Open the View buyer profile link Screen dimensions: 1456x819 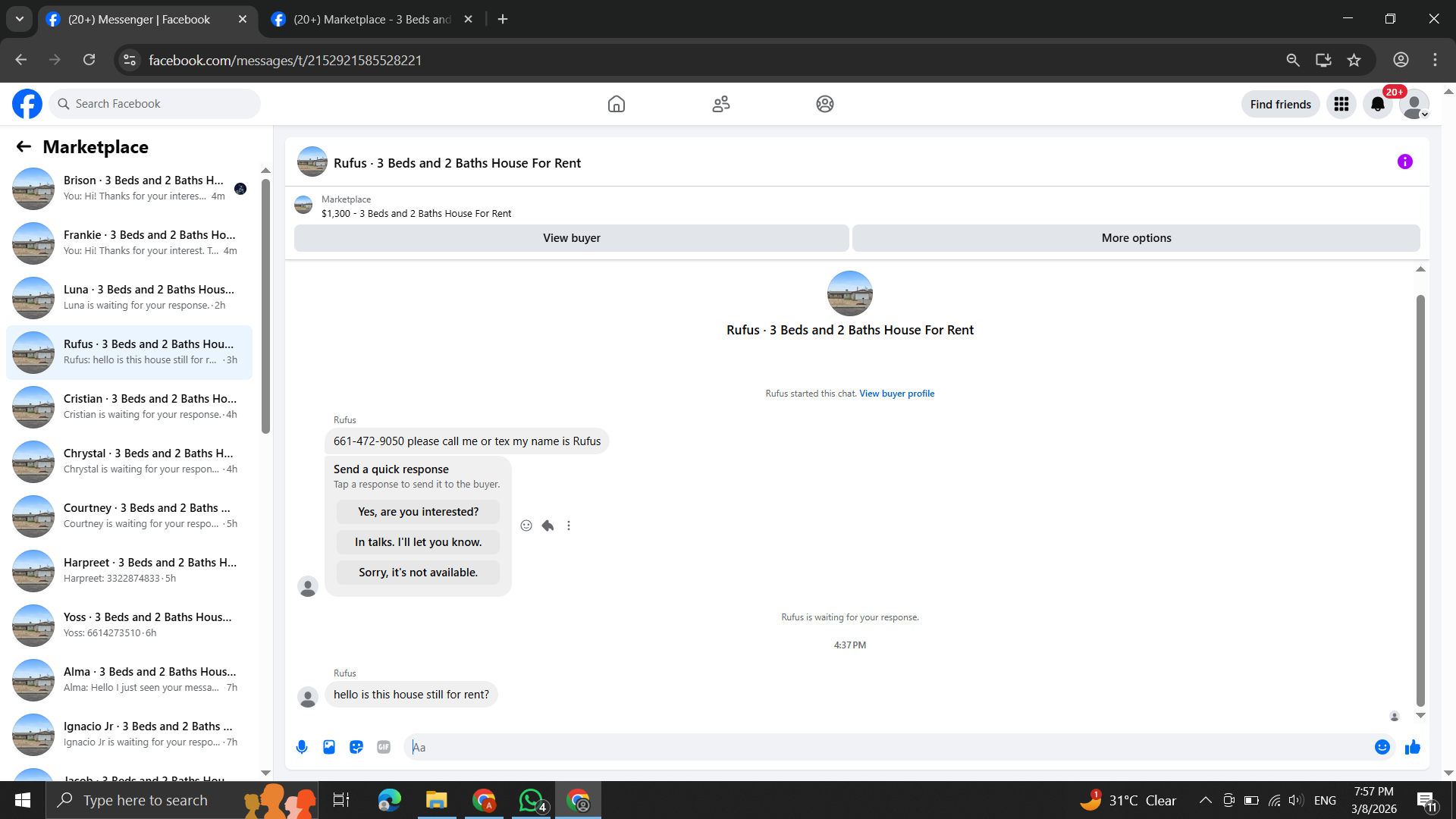coord(896,394)
